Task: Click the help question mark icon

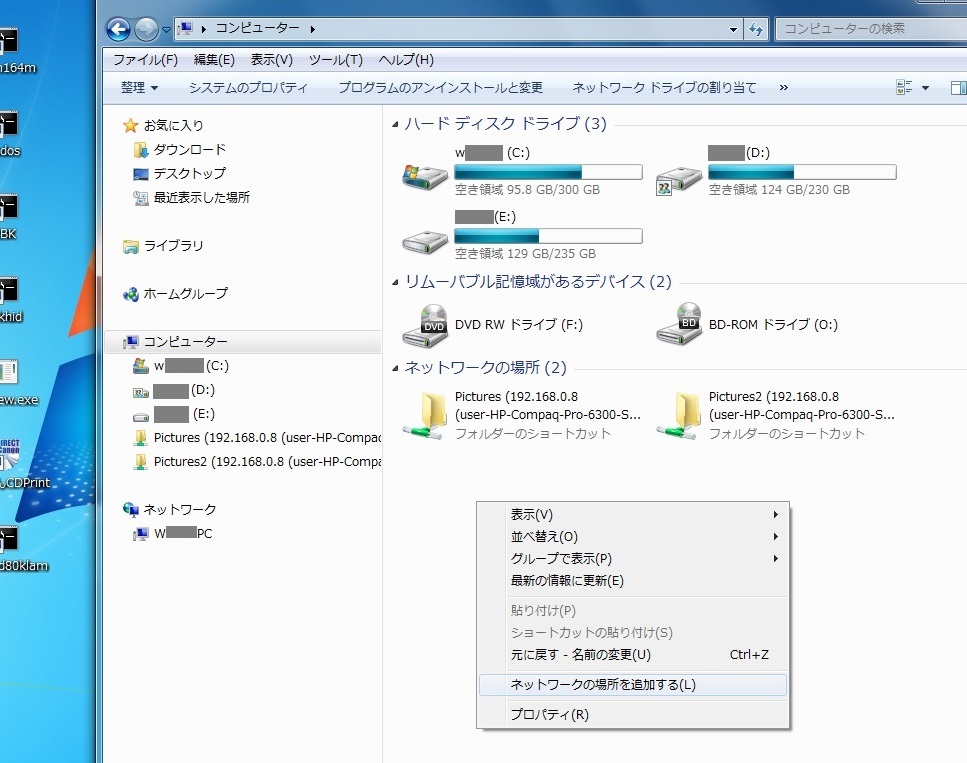Action: pyautogui.click(x=962, y=88)
